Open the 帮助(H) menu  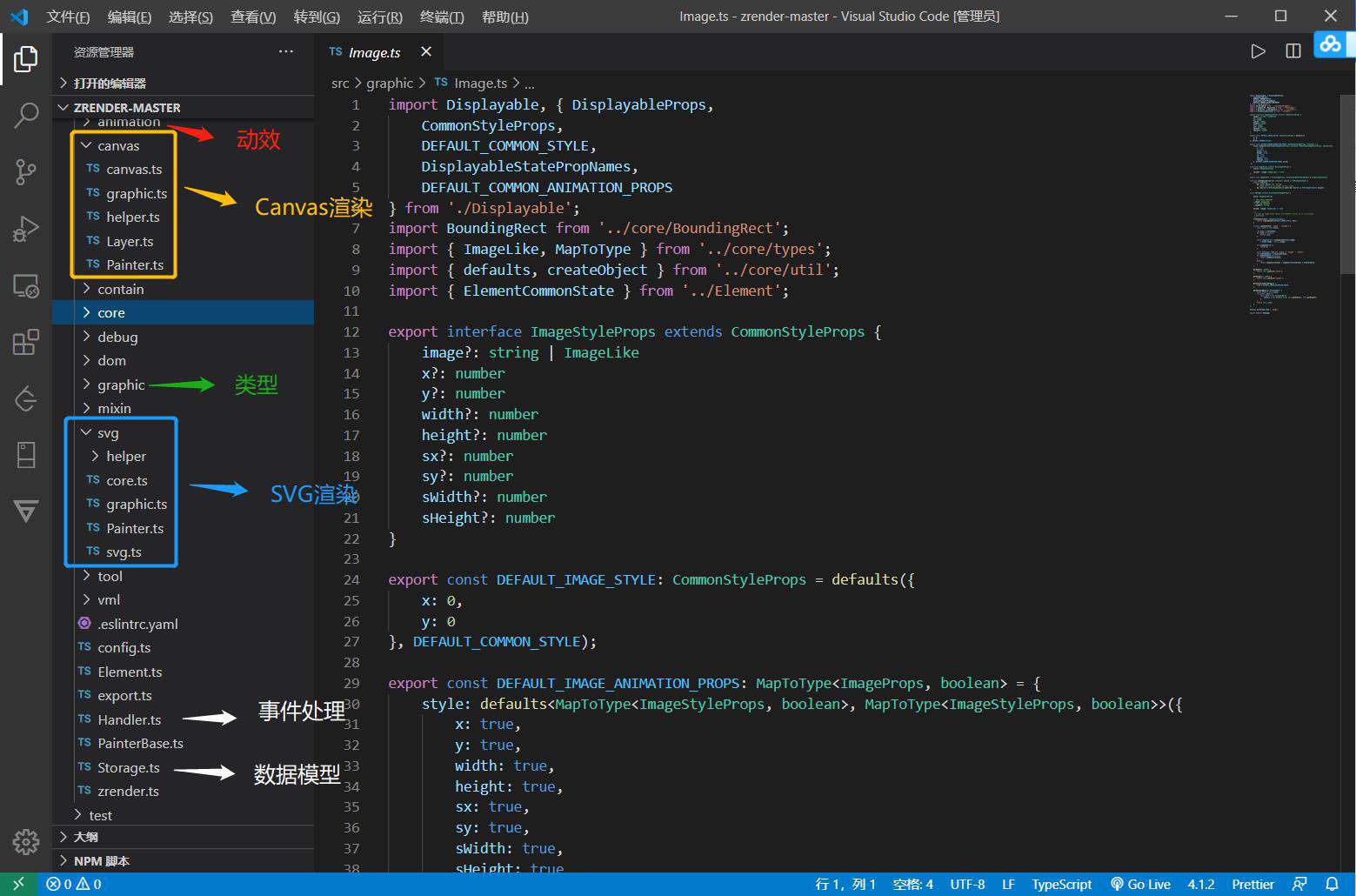504,17
